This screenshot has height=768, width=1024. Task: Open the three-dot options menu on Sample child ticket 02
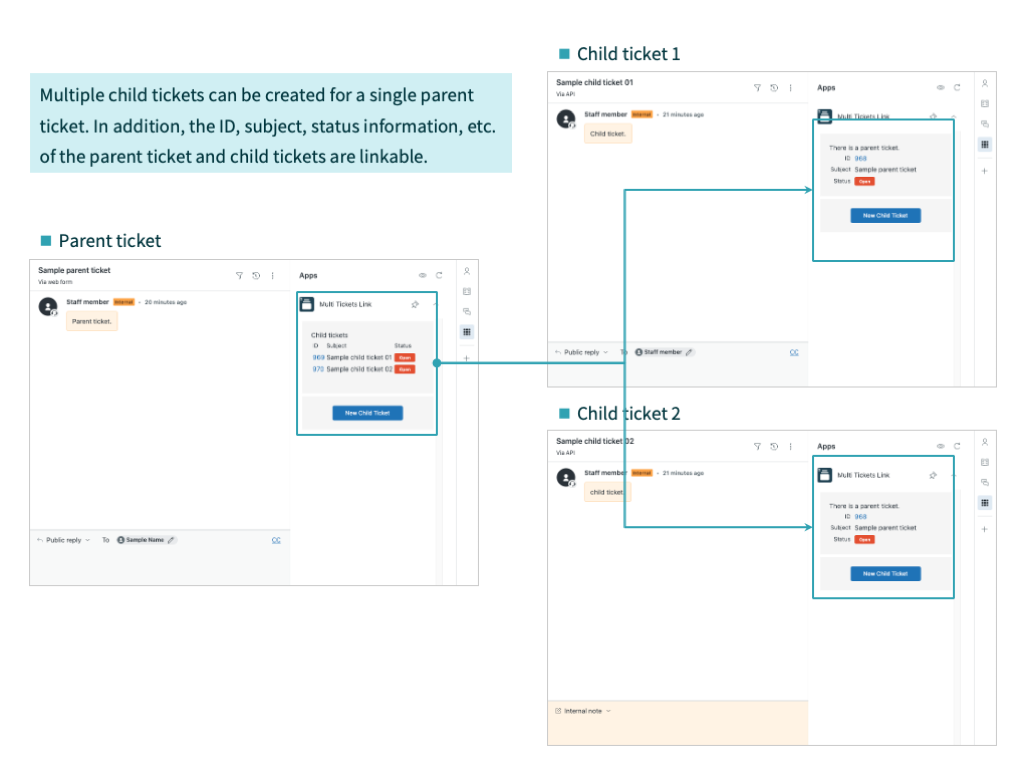click(791, 446)
